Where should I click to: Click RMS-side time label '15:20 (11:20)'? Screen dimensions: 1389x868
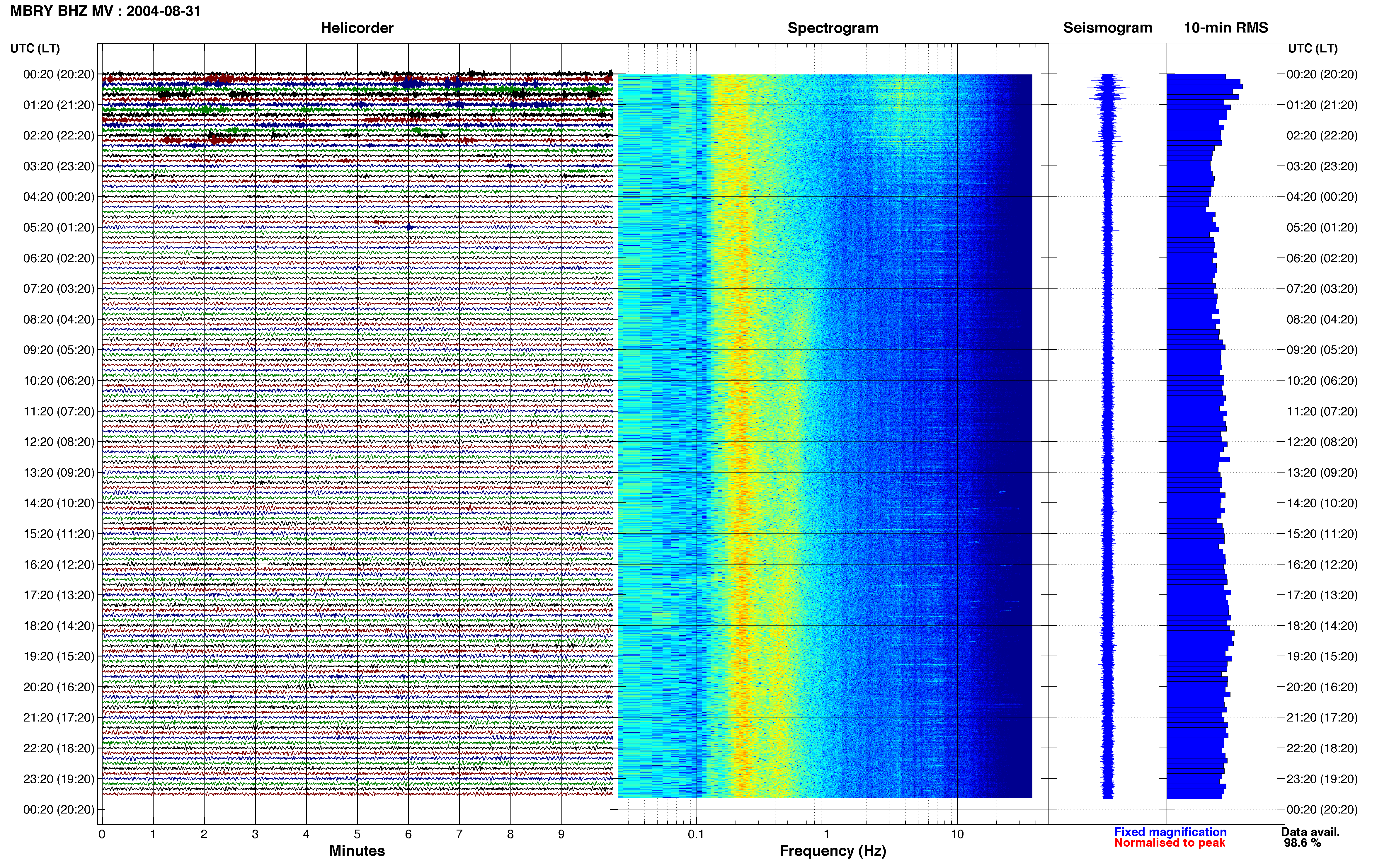click(1322, 534)
